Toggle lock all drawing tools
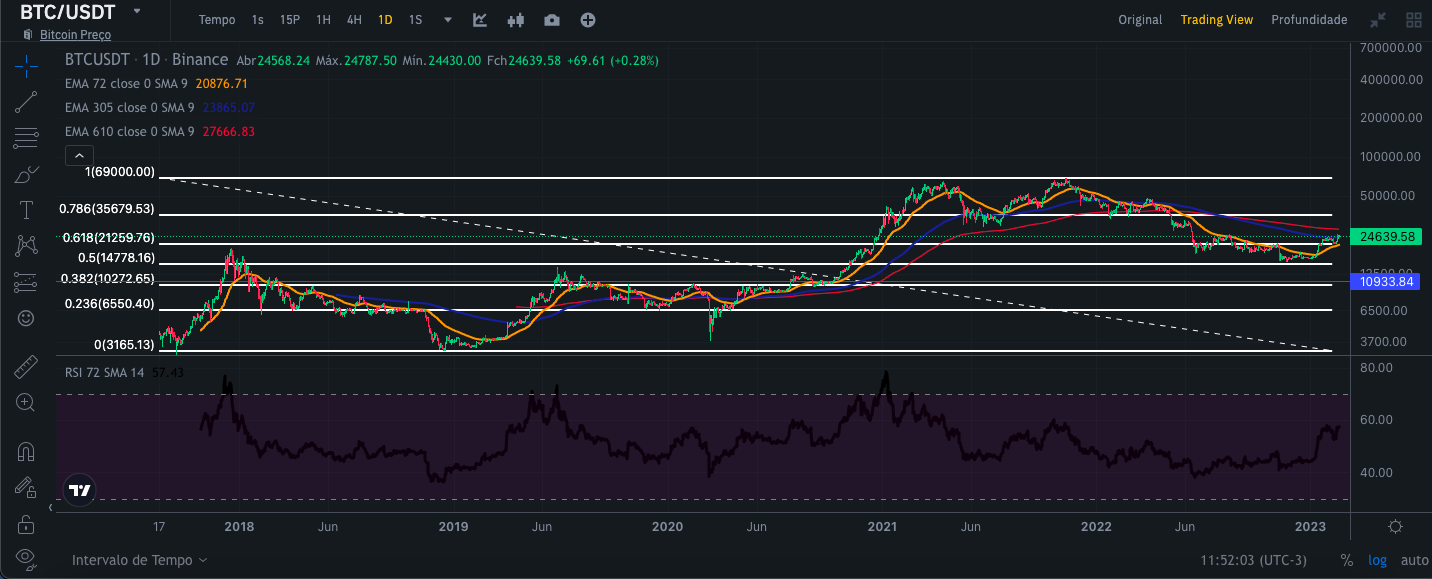Viewport: 1432px width, 579px height. point(26,523)
